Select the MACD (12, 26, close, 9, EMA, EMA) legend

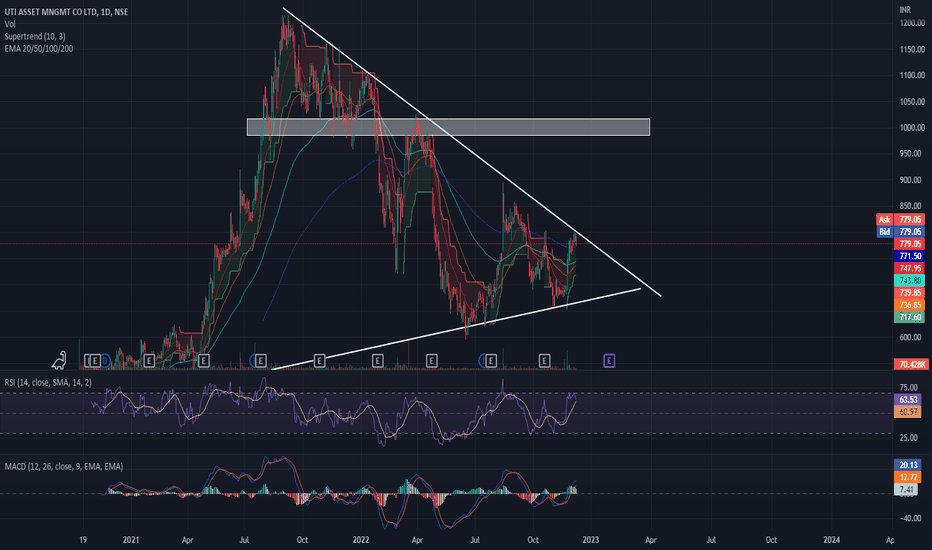click(x=64, y=467)
